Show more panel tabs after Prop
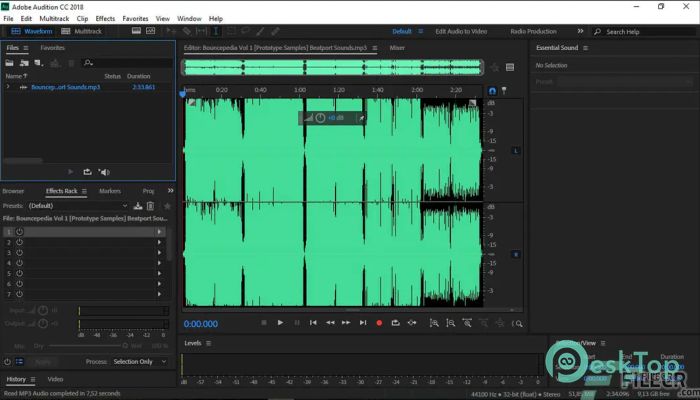Screen dimensions: 700x400 [x=171, y=191]
